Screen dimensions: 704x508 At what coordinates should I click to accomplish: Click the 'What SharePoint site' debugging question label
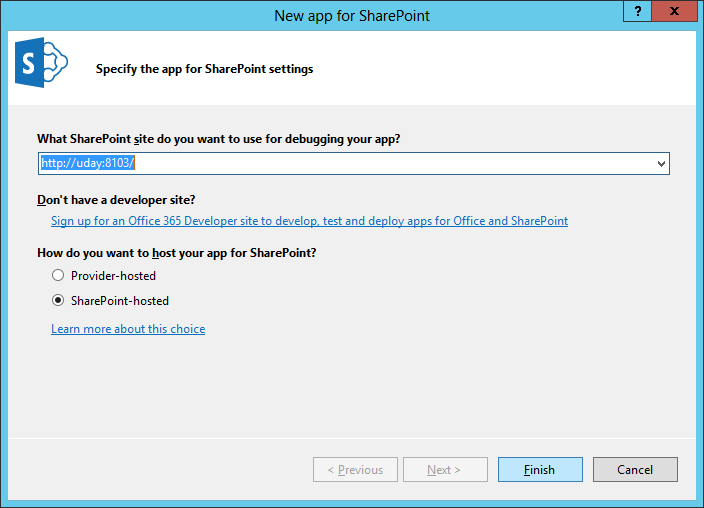coord(219,139)
